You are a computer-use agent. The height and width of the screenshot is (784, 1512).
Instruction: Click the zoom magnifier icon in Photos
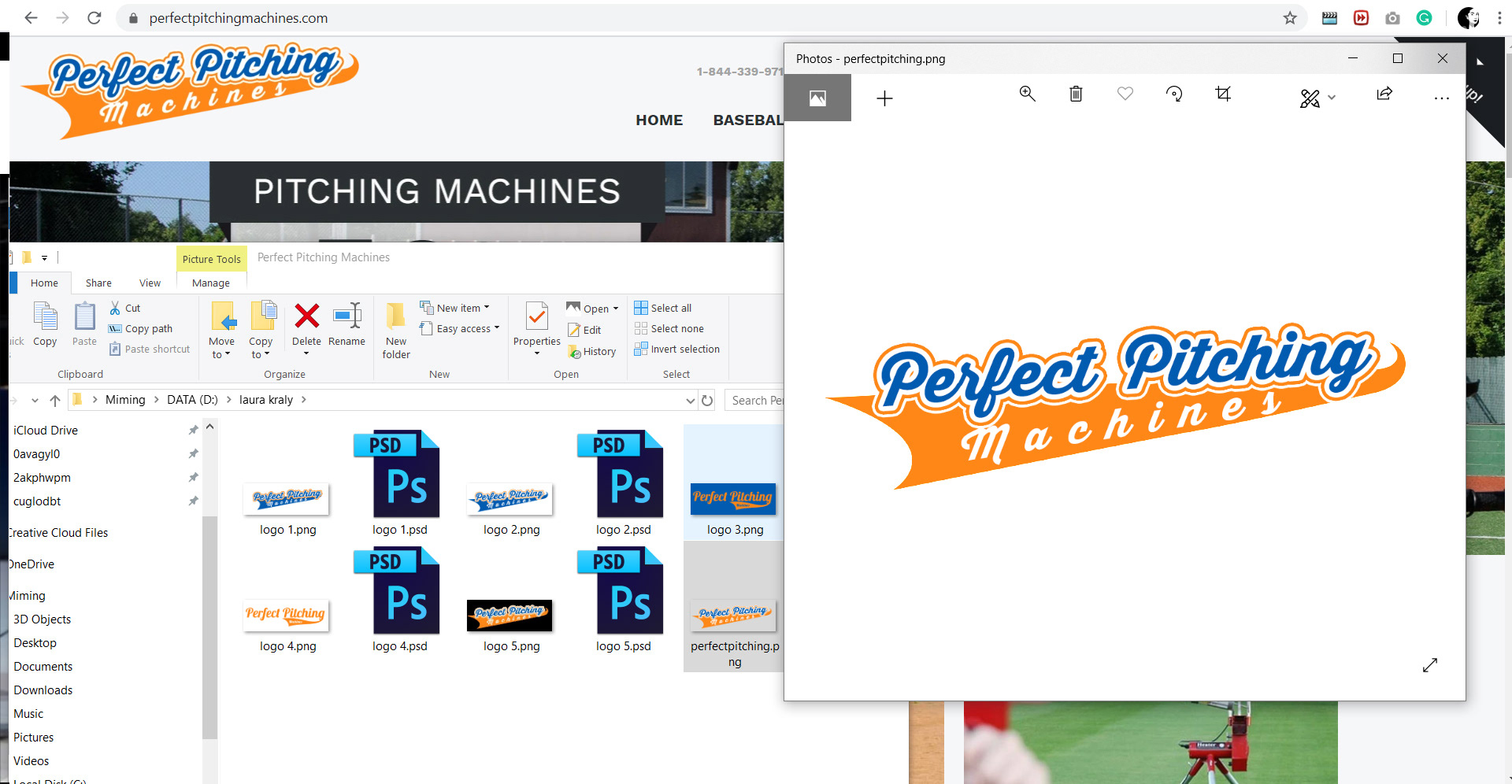(1027, 94)
